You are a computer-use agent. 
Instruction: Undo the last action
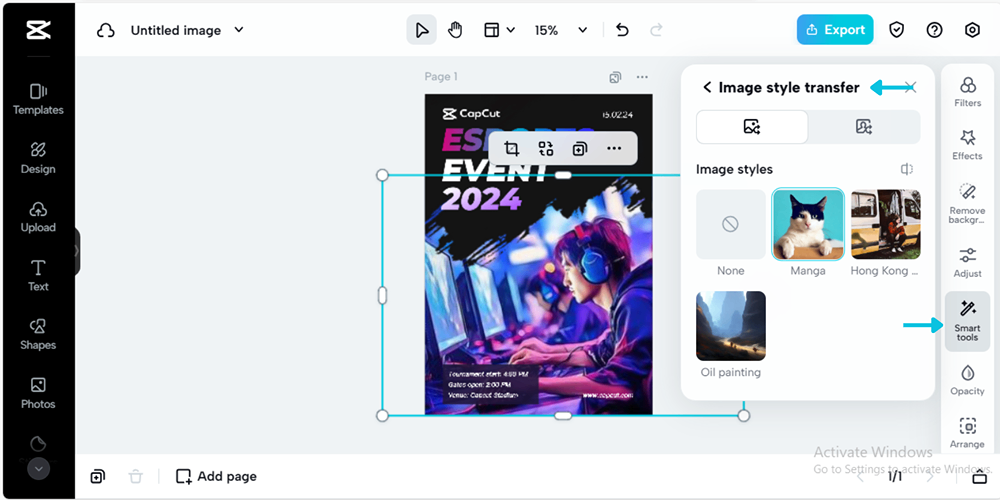[x=622, y=30]
